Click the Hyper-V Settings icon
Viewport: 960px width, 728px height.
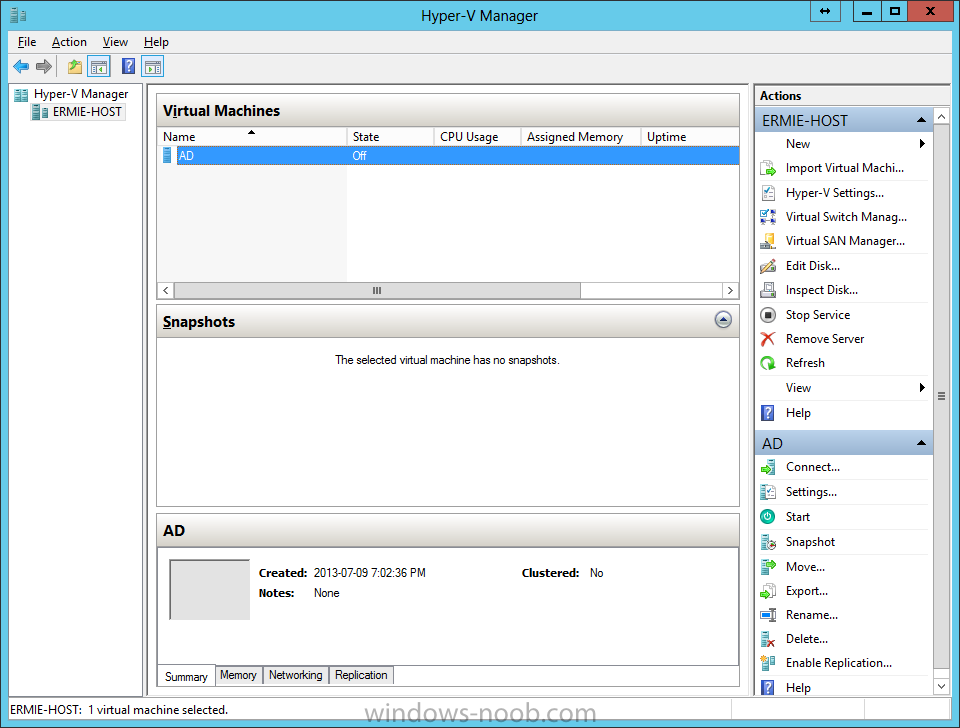coord(768,192)
